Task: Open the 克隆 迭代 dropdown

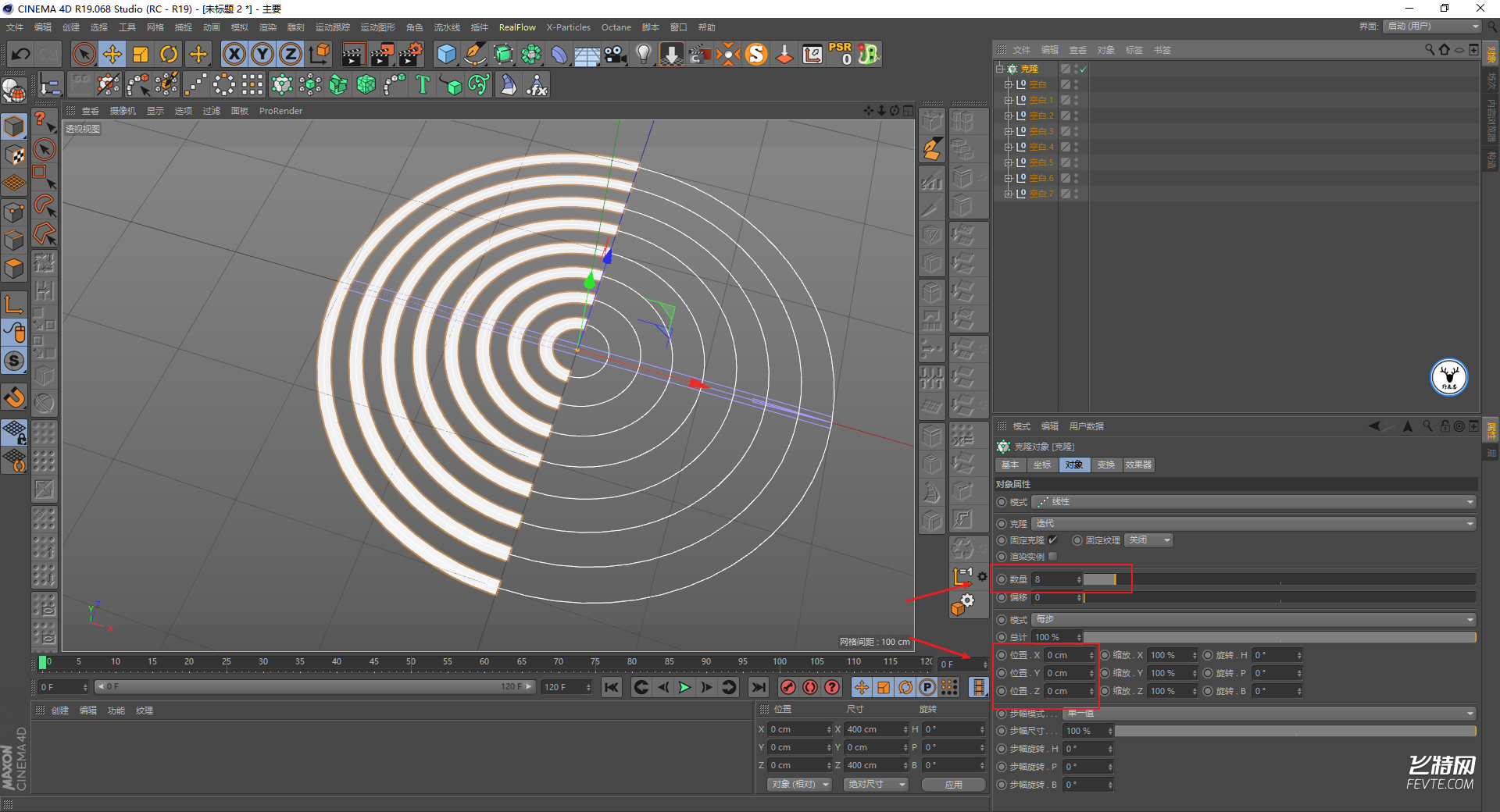Action: [x=1254, y=524]
